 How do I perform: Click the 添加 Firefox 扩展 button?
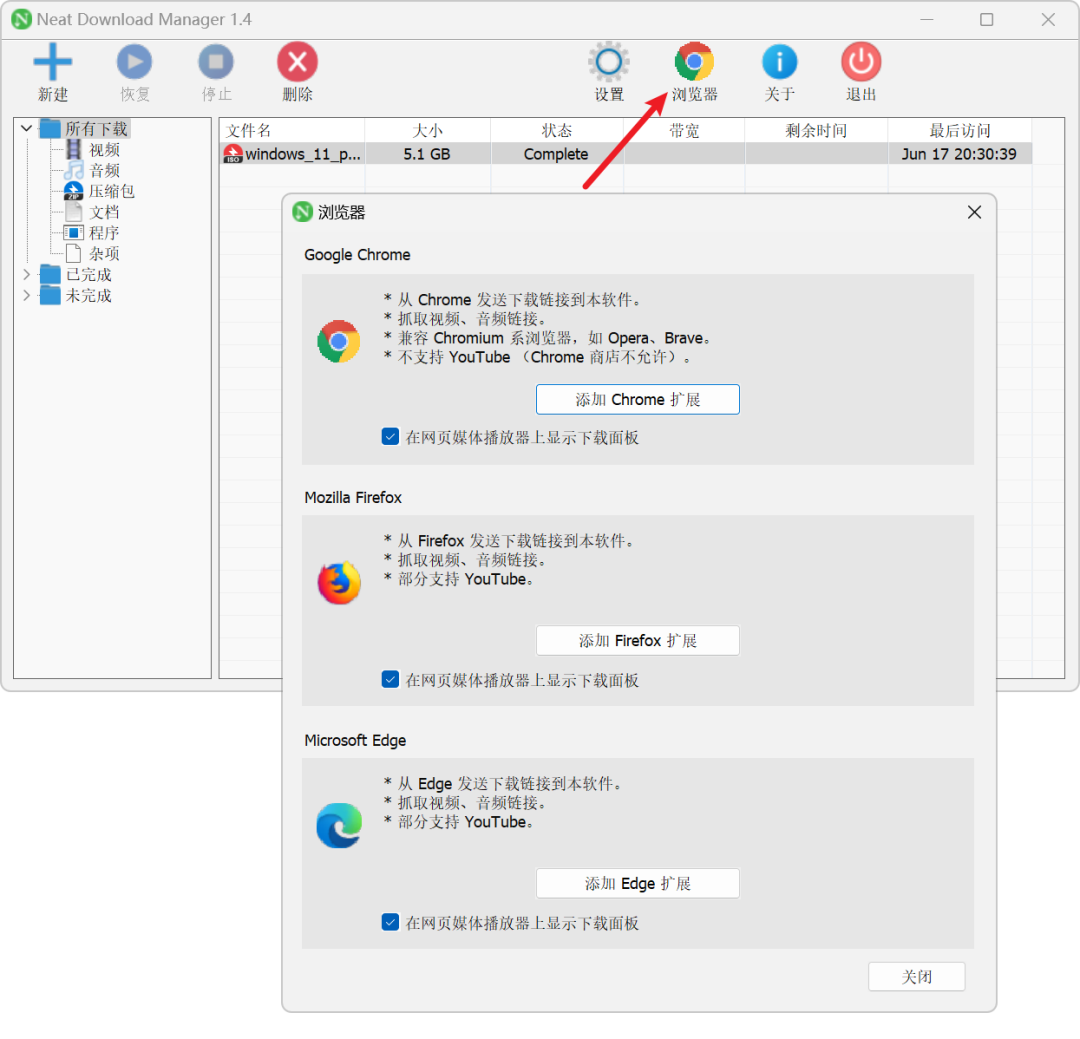coord(638,641)
